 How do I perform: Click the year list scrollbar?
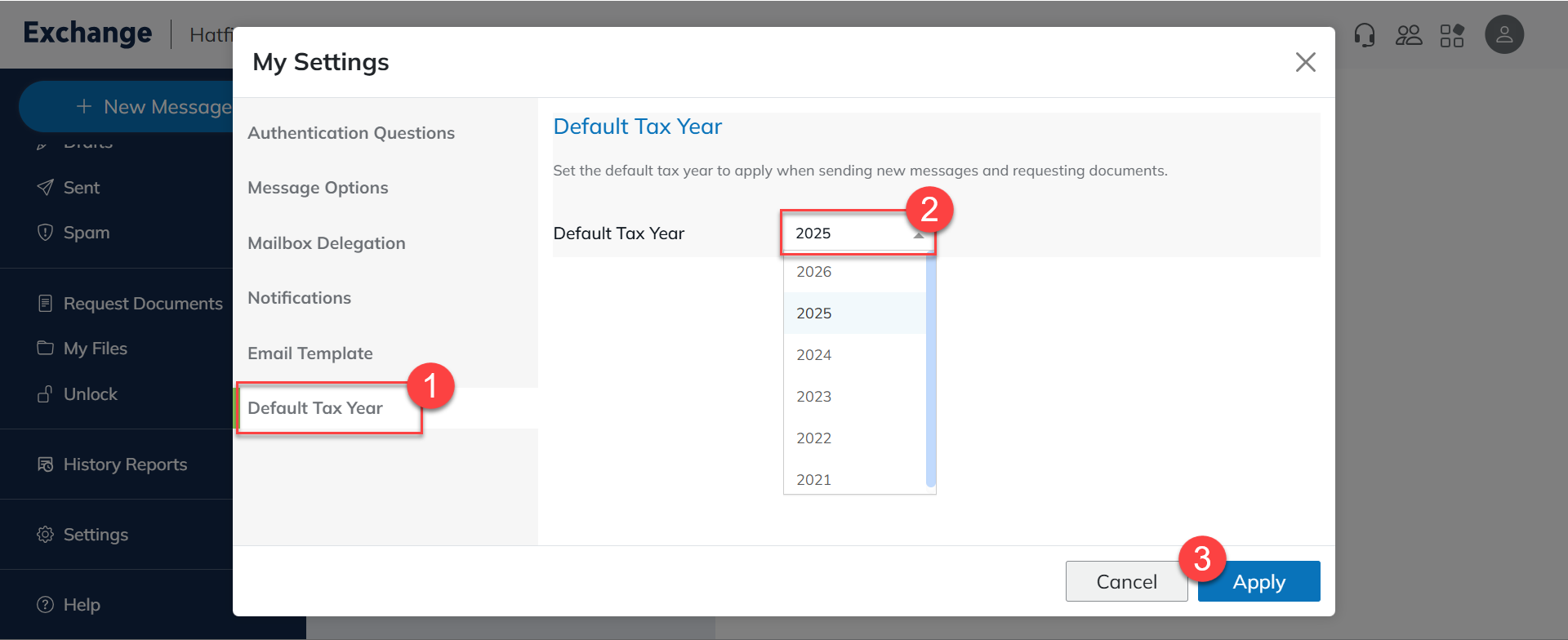point(931,371)
